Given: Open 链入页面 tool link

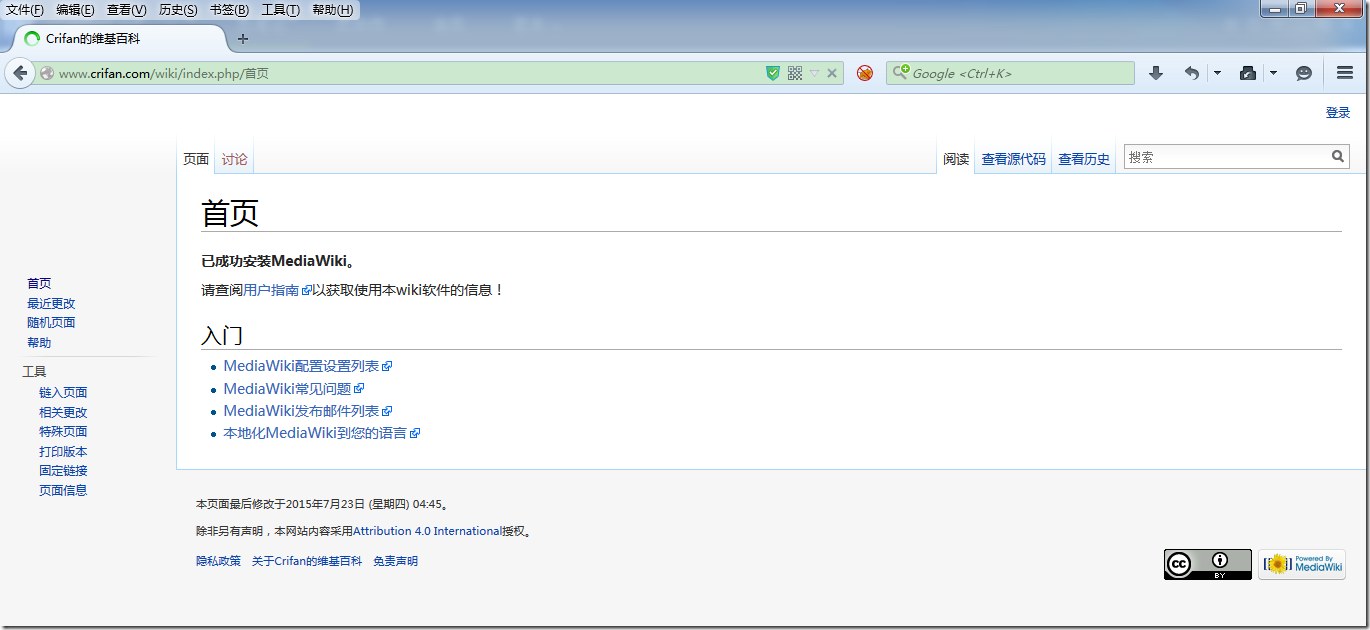Looking at the screenshot, I should [x=63, y=393].
